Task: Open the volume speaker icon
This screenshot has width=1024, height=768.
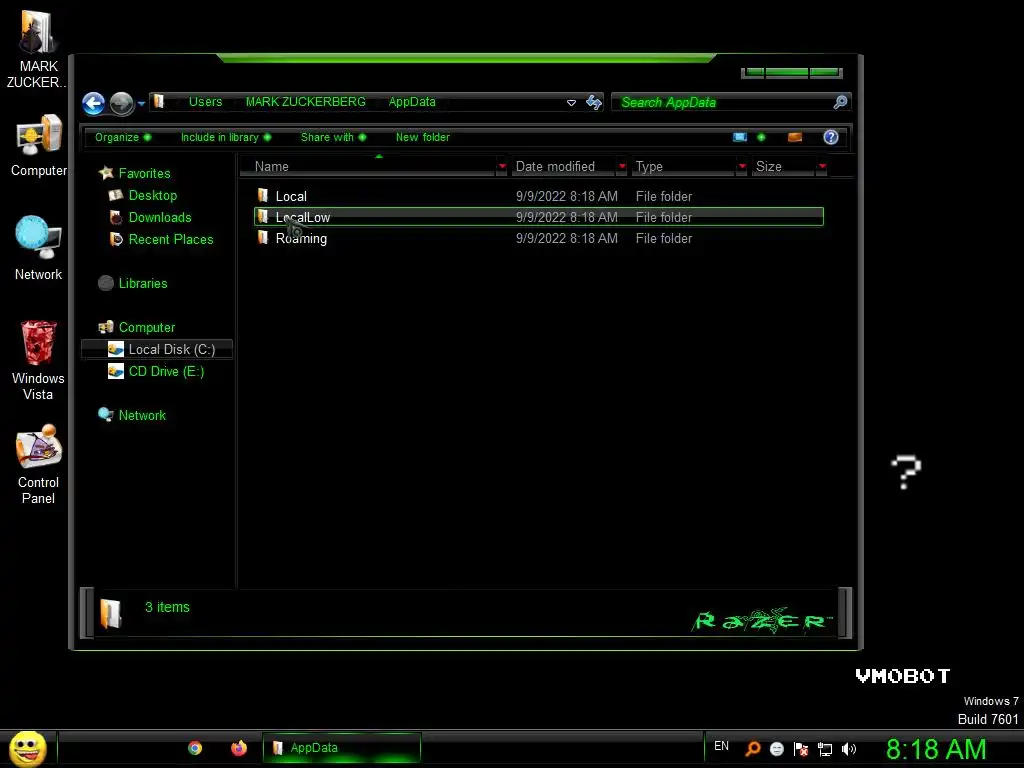Action: coord(848,749)
